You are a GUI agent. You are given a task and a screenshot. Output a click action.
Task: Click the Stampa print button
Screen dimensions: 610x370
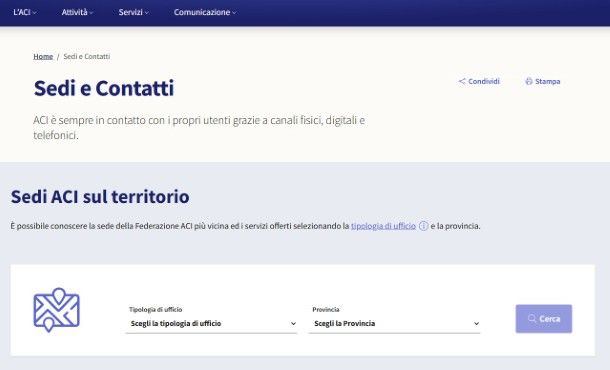click(543, 81)
